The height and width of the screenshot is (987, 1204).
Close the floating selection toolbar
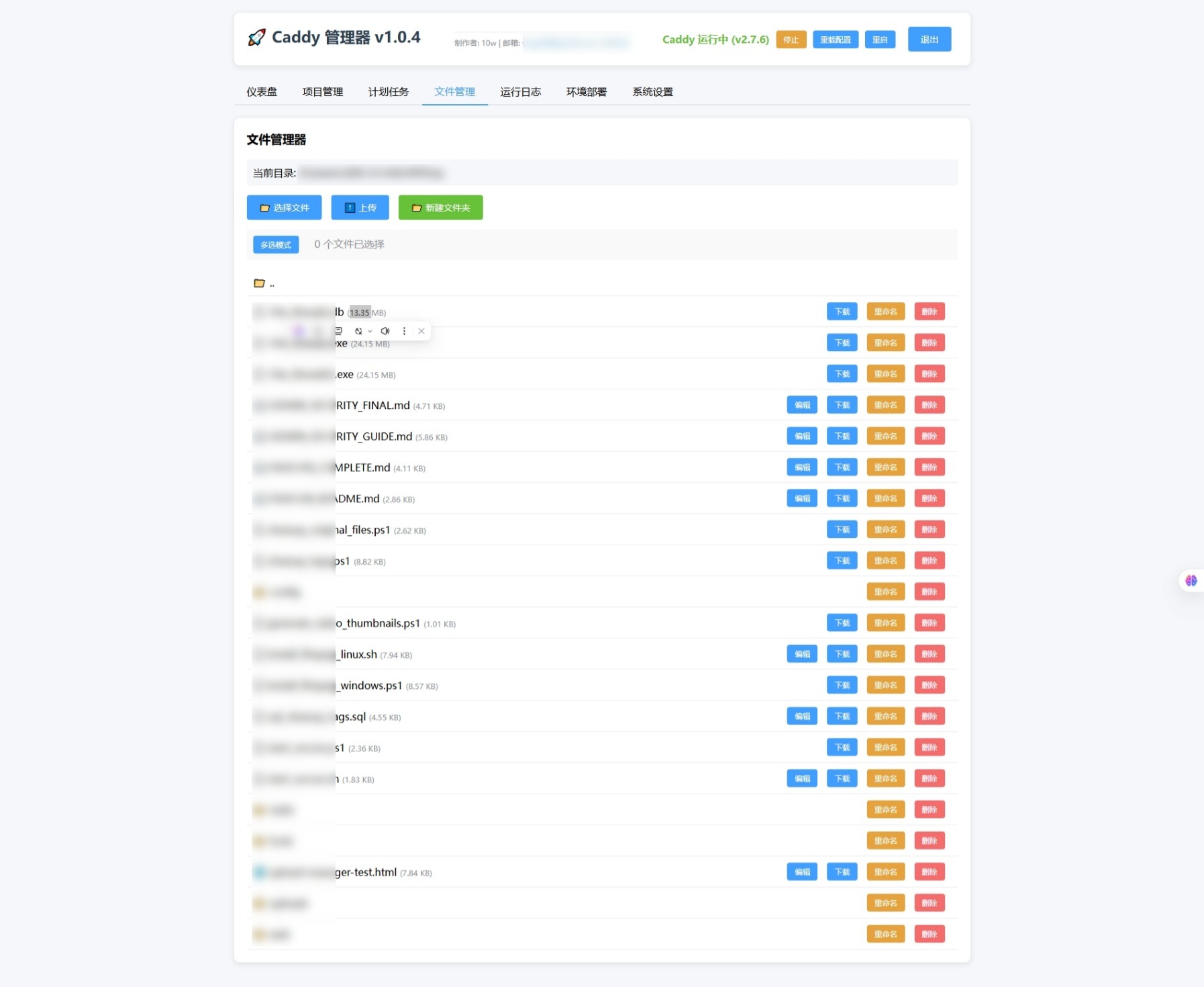(x=421, y=331)
